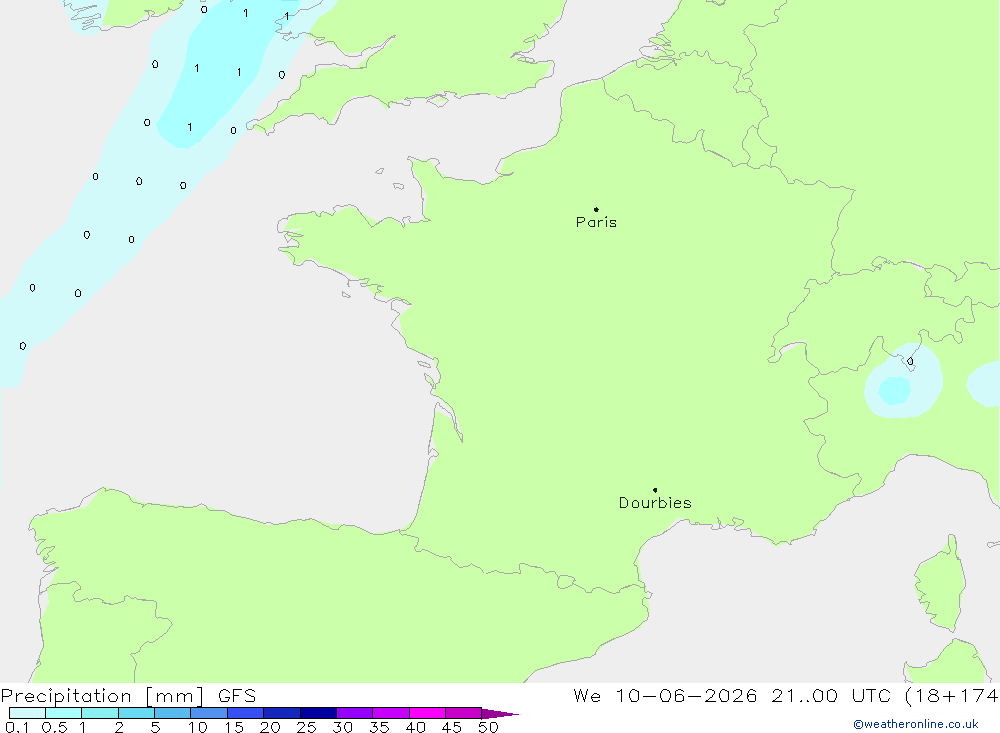This screenshot has height=733, width=1000.
Task: Click the 20–25 mm legend color swatch
Action: click(x=282, y=713)
